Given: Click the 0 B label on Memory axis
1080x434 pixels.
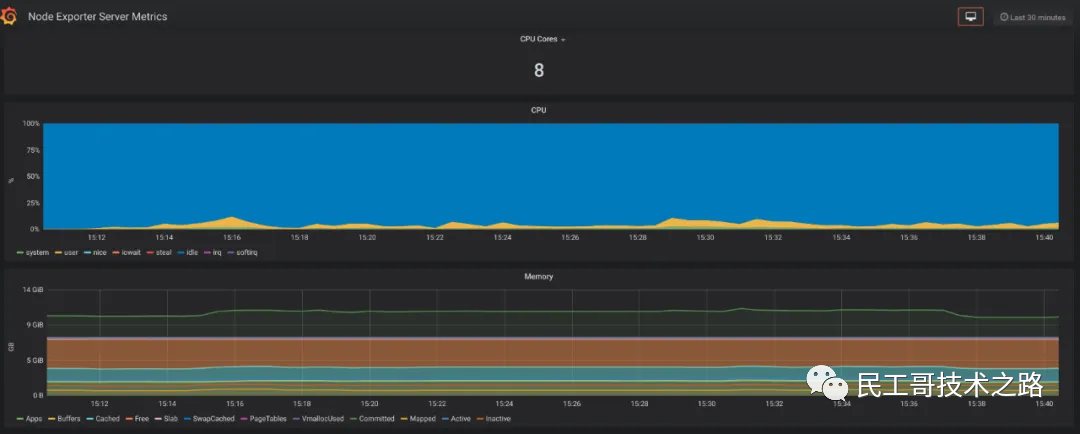Looking at the screenshot, I should pos(37,395).
